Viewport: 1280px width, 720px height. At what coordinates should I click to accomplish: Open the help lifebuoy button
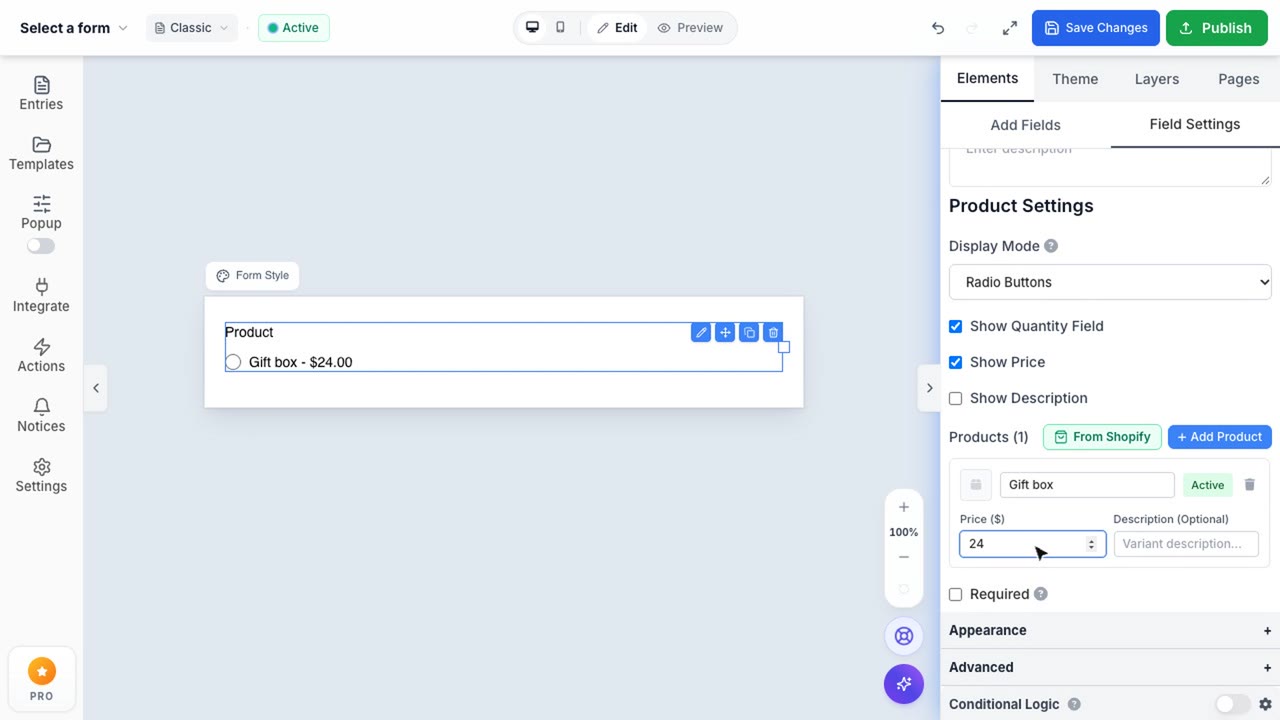(x=904, y=636)
